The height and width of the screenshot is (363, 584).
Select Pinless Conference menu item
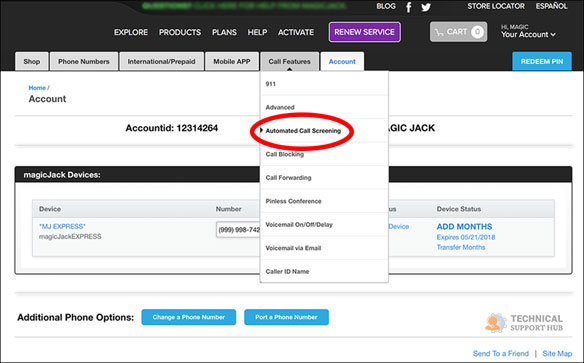pos(324,201)
